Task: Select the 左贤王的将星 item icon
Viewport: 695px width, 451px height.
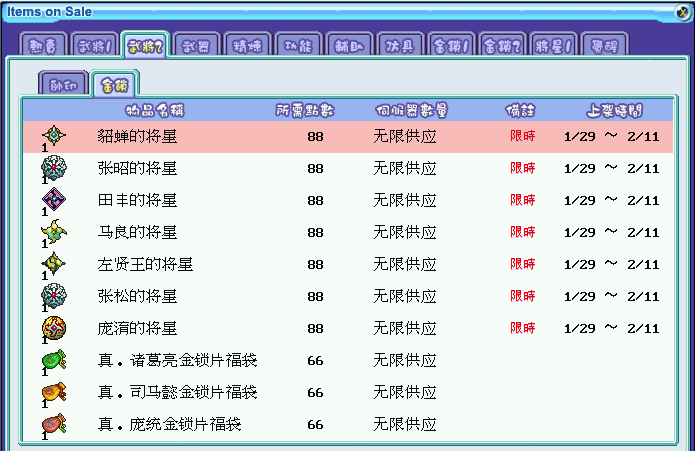Action: pos(53,264)
